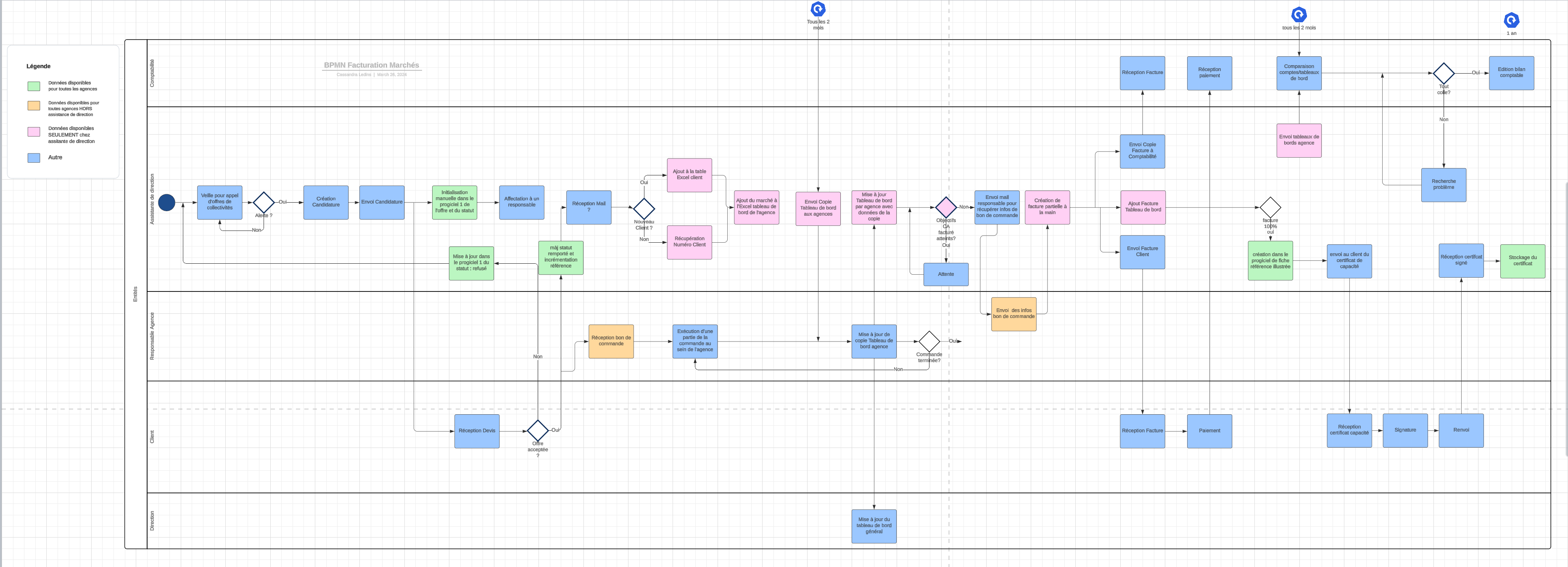Click the green legend color swatch
The height and width of the screenshot is (567, 1568).
(34, 86)
